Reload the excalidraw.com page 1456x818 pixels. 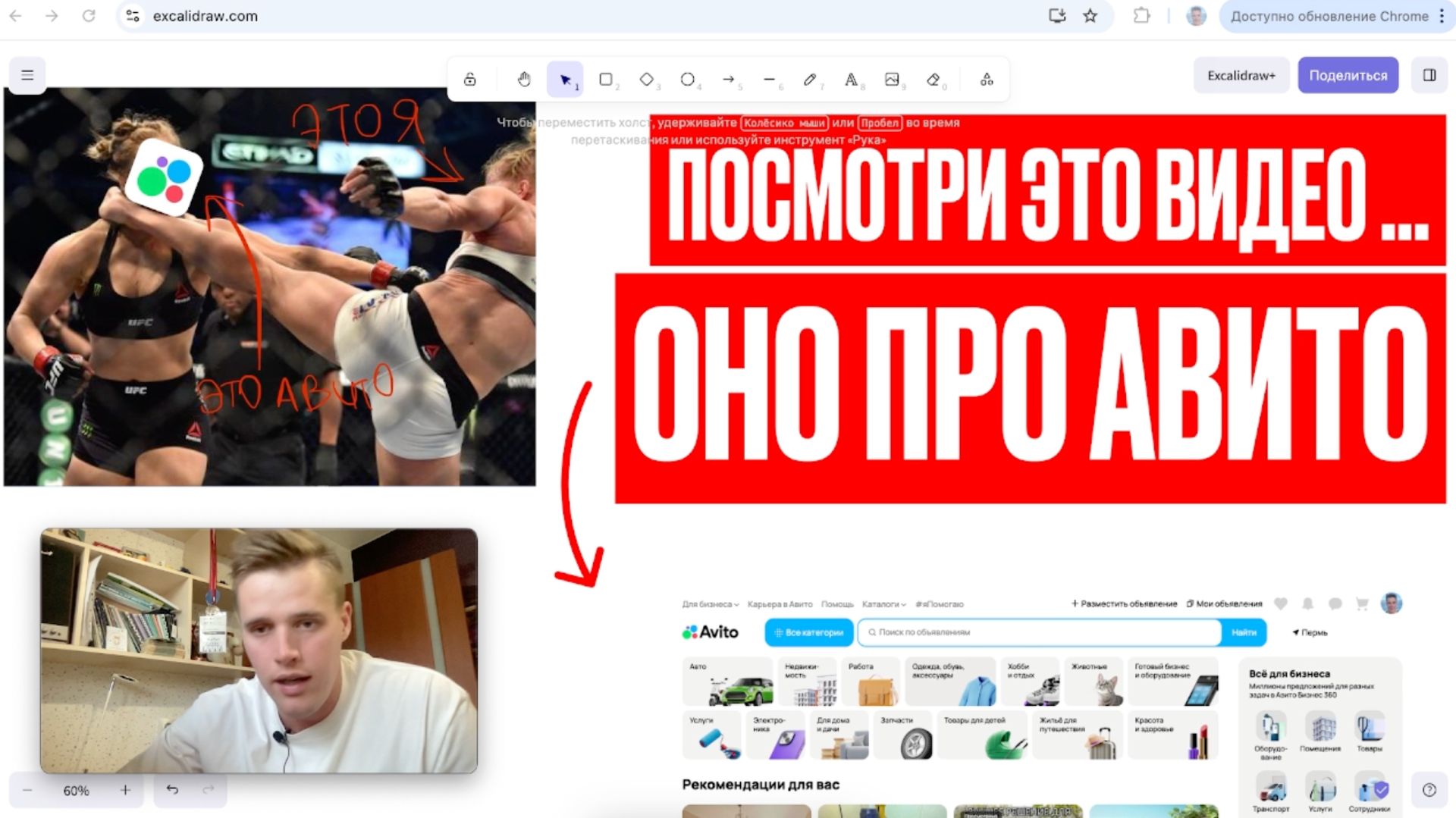click(x=89, y=16)
